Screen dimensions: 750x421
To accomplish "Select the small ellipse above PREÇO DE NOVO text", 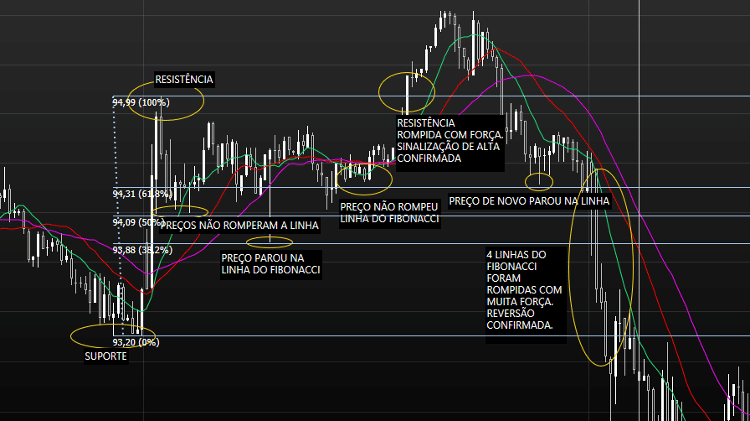I will point(539,181).
